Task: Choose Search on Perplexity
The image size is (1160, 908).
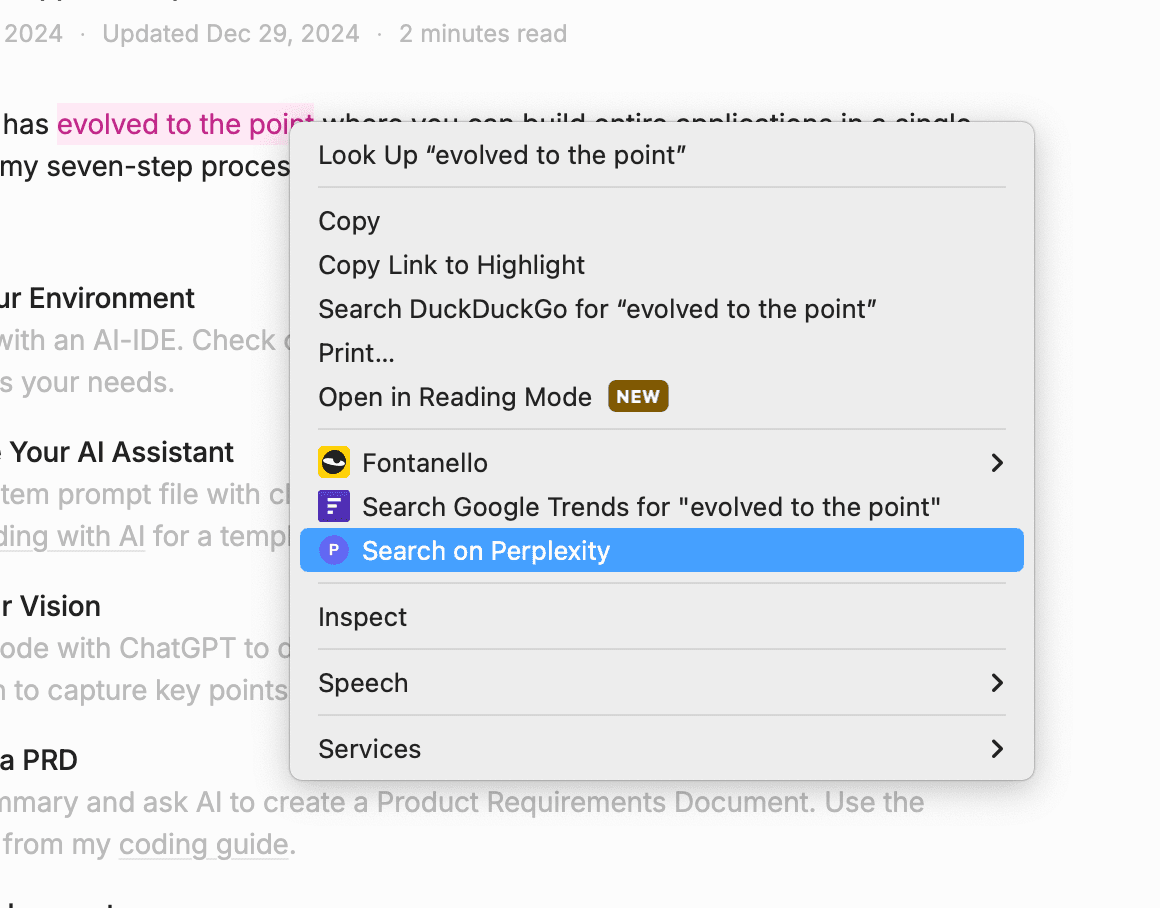Action: (x=487, y=550)
